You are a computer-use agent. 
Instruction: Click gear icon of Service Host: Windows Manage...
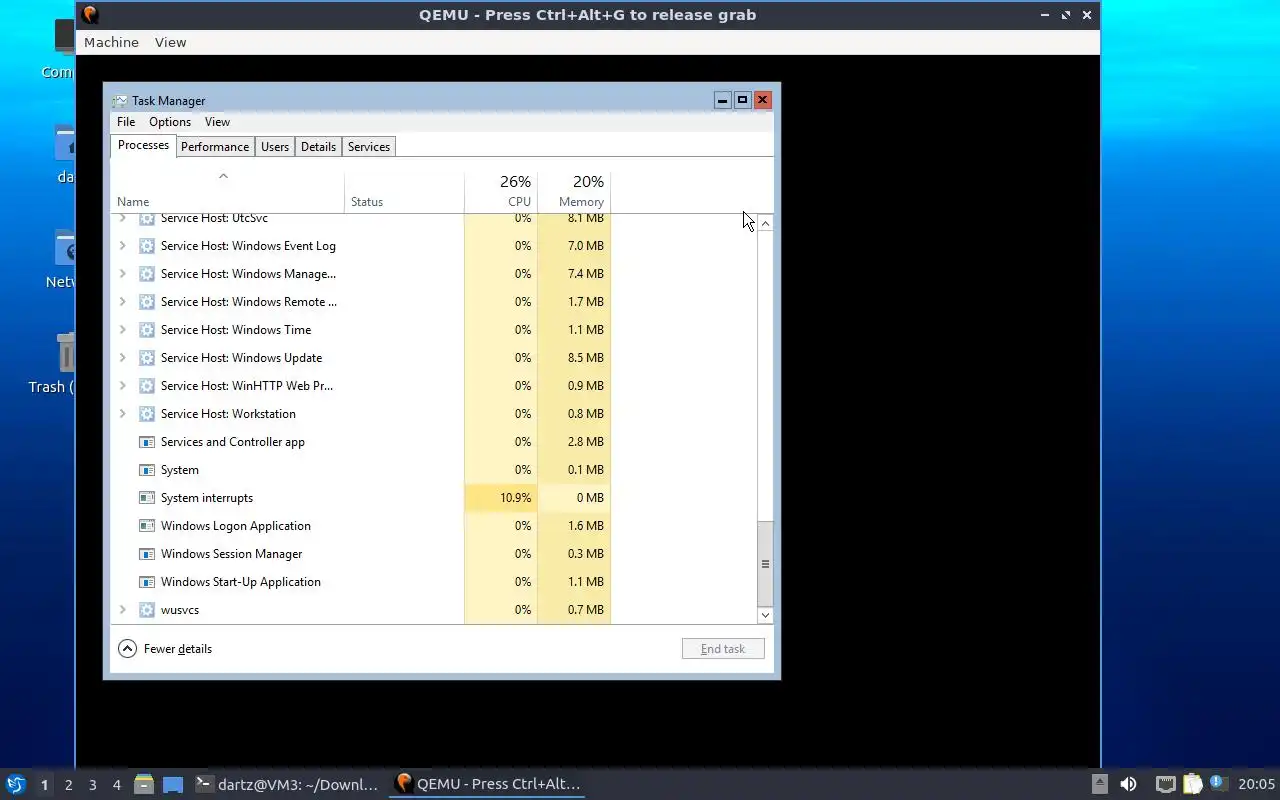pos(147,274)
